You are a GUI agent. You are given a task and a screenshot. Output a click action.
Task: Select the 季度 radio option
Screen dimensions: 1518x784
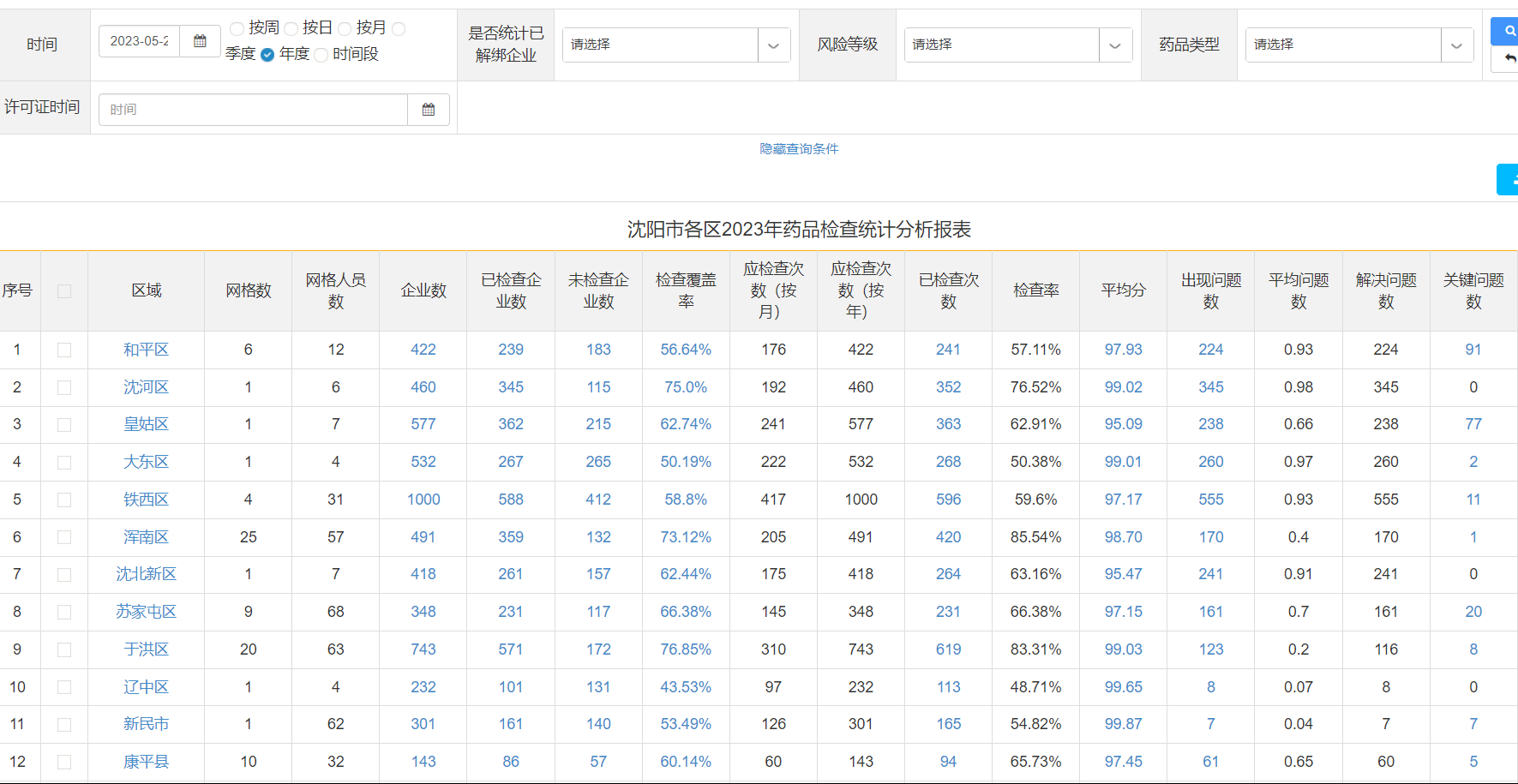[399, 29]
